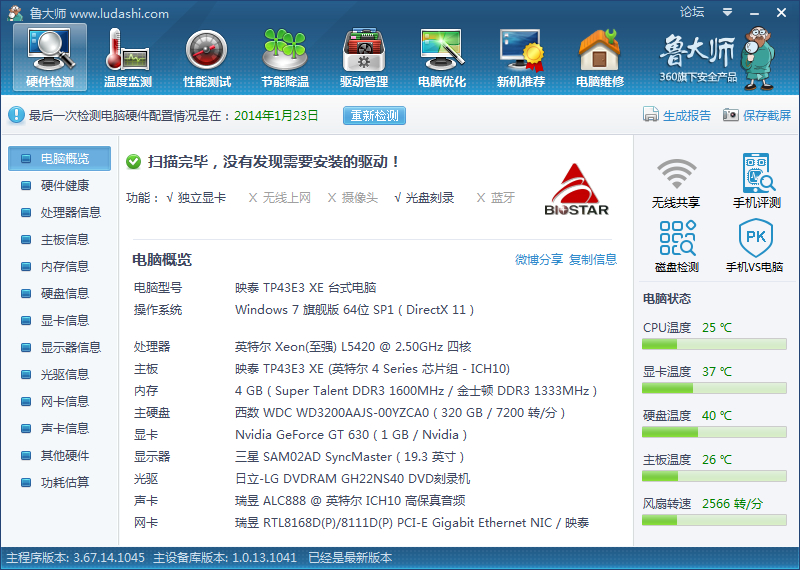
Task: Open the 硬件检测 hardware detection tool
Action: tap(50, 58)
